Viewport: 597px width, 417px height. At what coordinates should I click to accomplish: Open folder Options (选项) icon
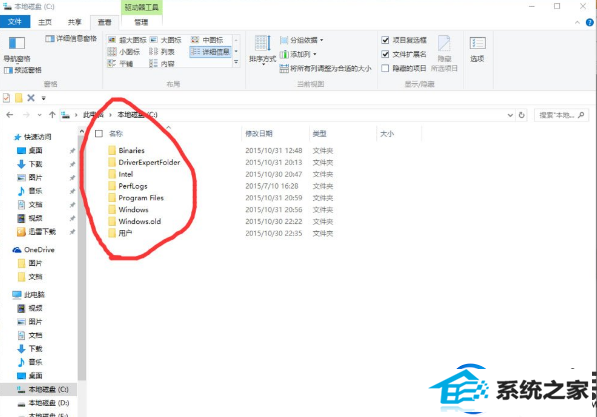[x=477, y=50]
